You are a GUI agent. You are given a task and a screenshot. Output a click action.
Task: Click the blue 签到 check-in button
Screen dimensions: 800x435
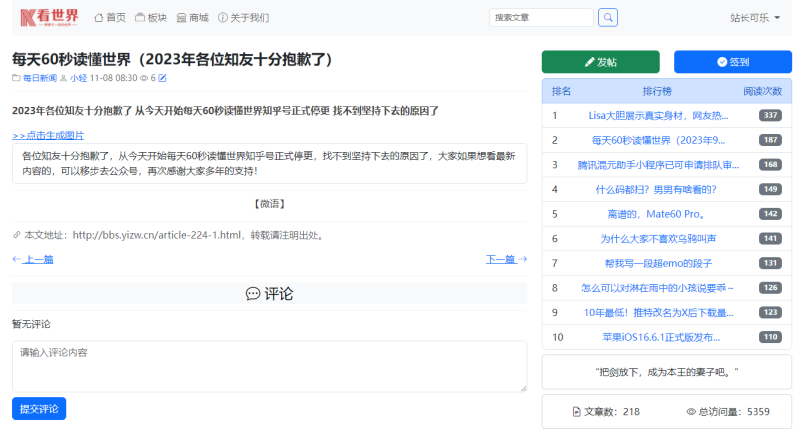[x=733, y=62]
